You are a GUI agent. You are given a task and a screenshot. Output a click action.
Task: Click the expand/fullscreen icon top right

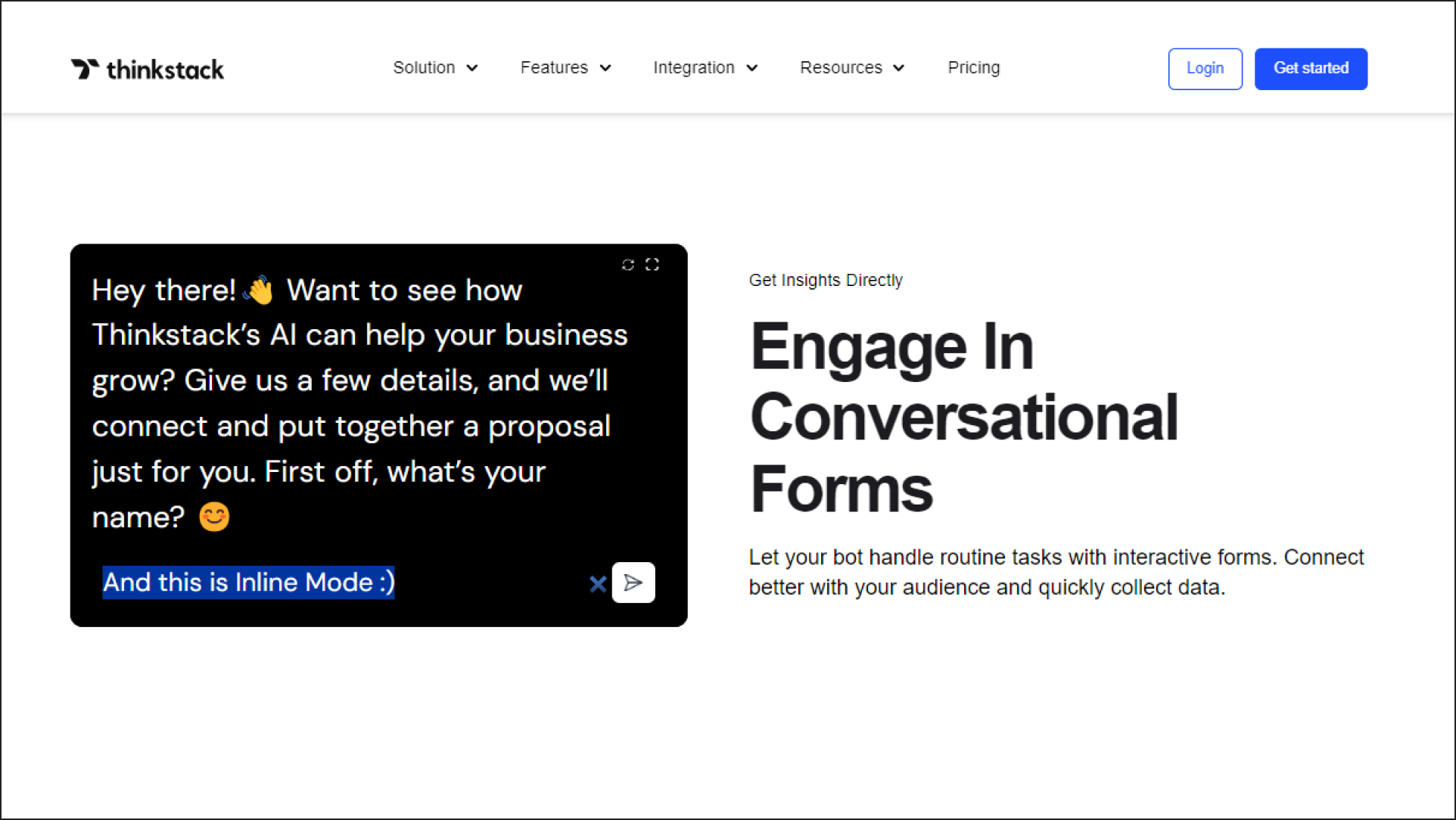(652, 263)
